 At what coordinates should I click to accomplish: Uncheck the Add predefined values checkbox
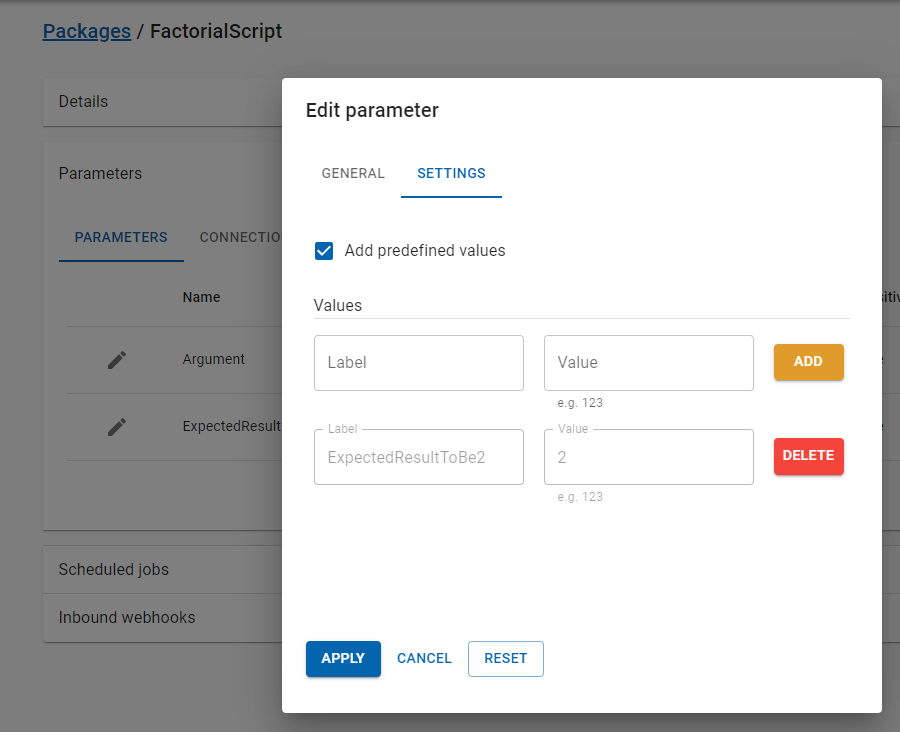pyautogui.click(x=324, y=251)
